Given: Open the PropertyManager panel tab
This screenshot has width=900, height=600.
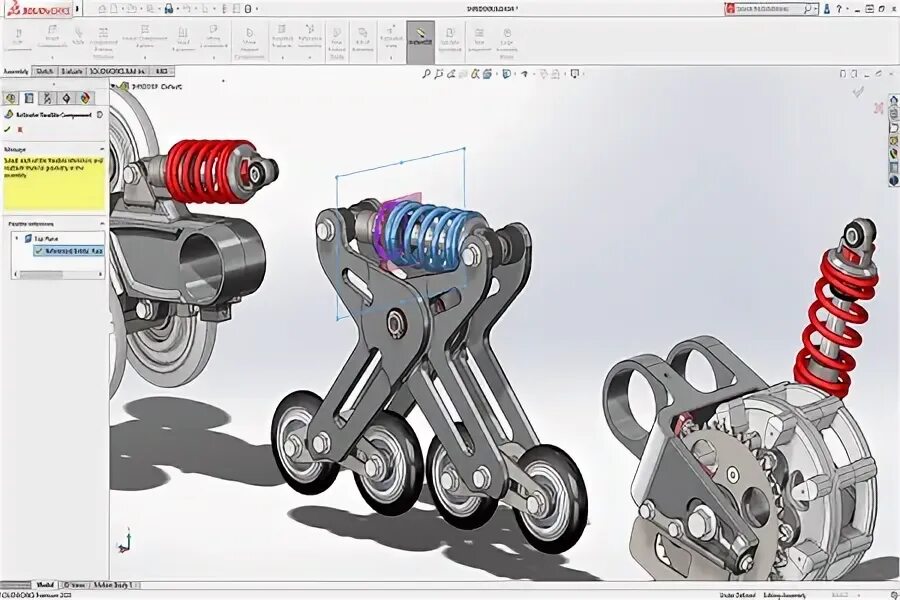Looking at the screenshot, I should pos(29,98).
